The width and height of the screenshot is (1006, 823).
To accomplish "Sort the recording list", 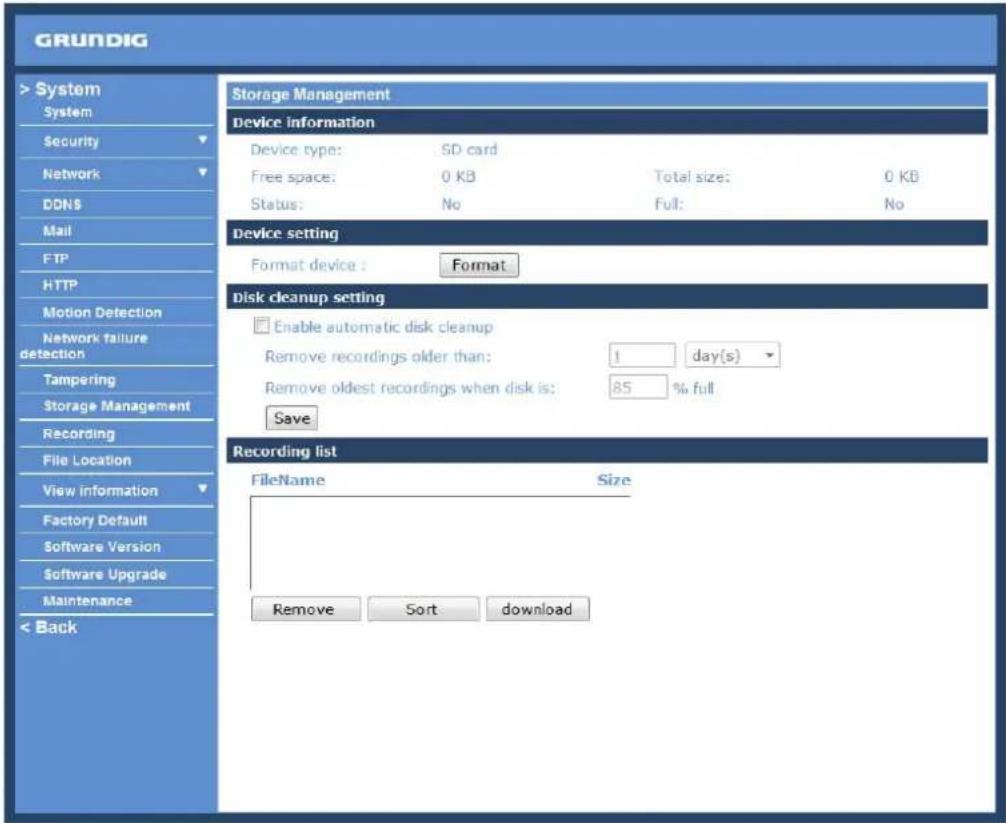I will [x=423, y=609].
